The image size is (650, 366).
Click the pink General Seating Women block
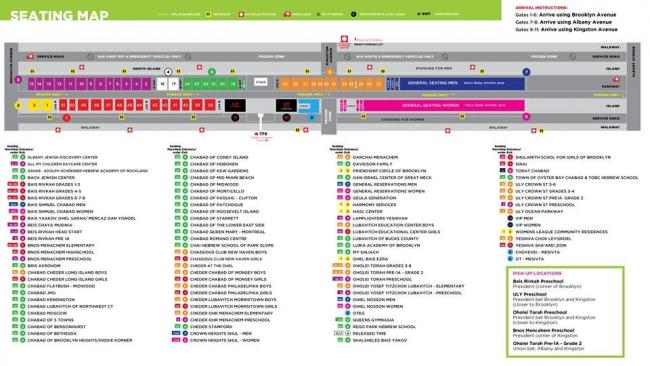click(444, 105)
